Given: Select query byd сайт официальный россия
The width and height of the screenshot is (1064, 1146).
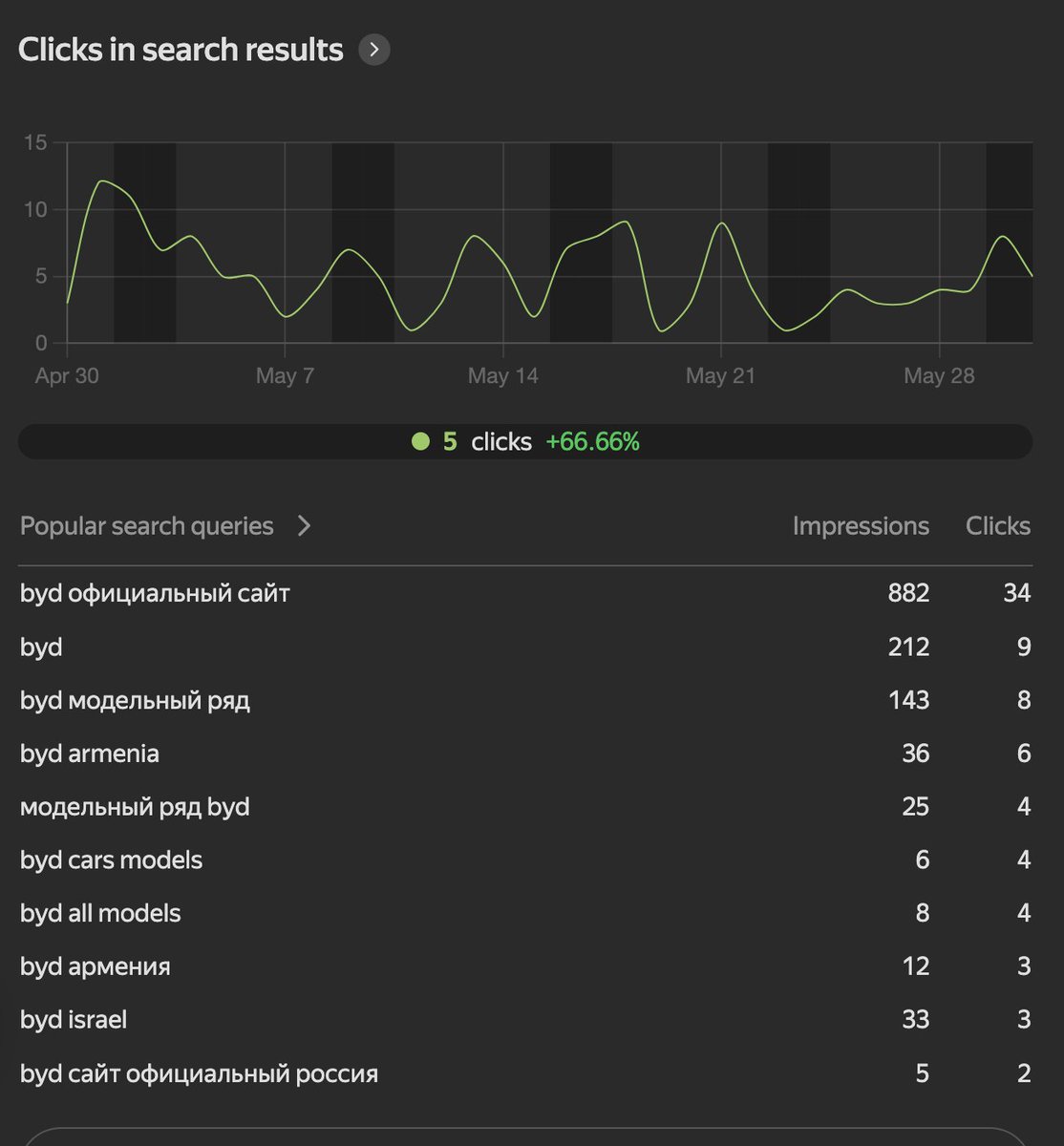Looking at the screenshot, I should pyautogui.click(x=199, y=1073).
